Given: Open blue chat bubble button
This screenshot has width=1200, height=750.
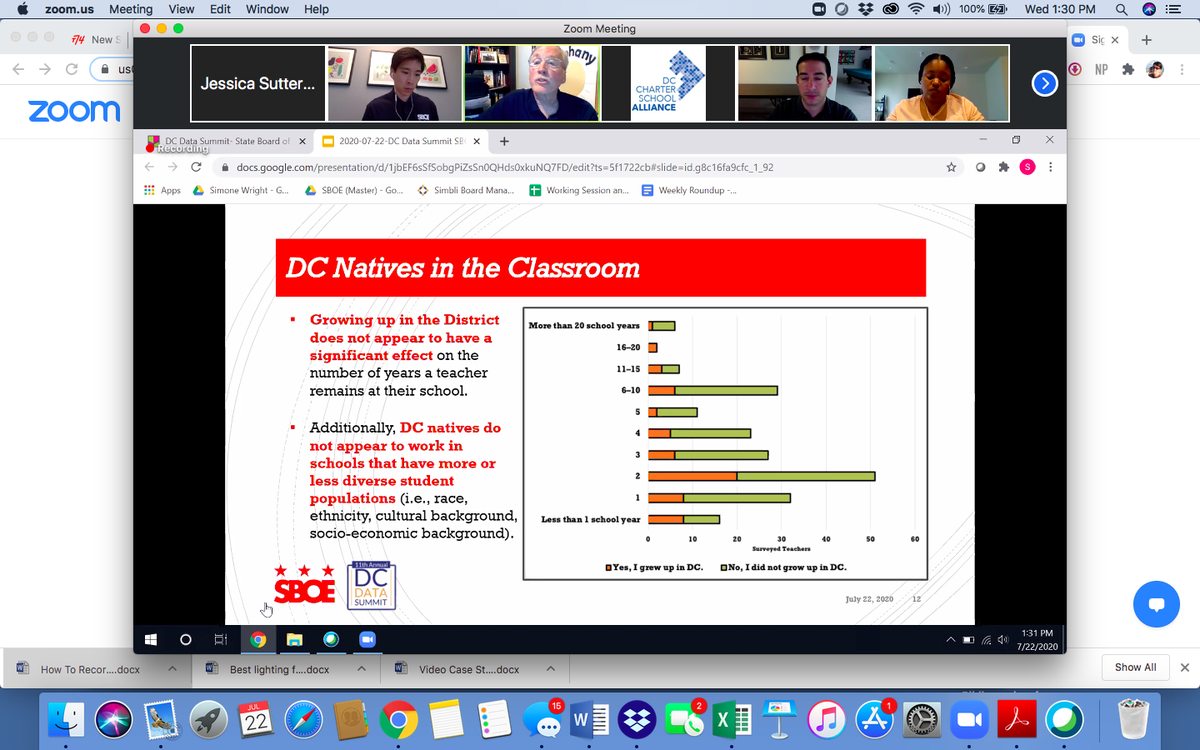Looking at the screenshot, I should point(1156,604).
